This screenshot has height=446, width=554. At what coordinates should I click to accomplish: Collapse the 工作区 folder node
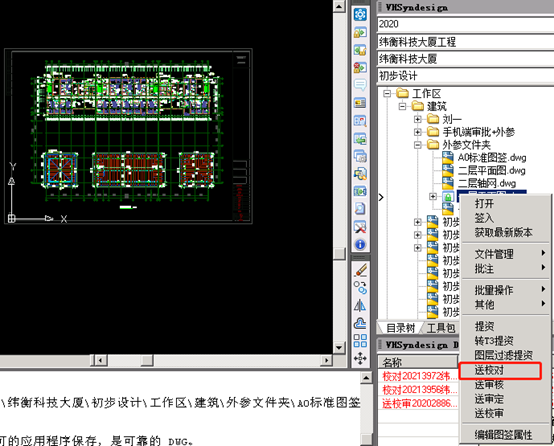click(387, 94)
